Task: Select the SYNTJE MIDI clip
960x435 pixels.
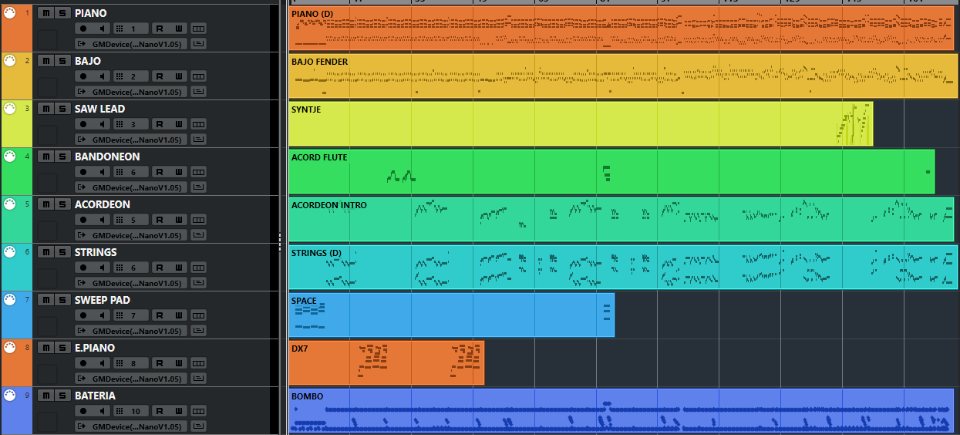Action: click(580, 124)
